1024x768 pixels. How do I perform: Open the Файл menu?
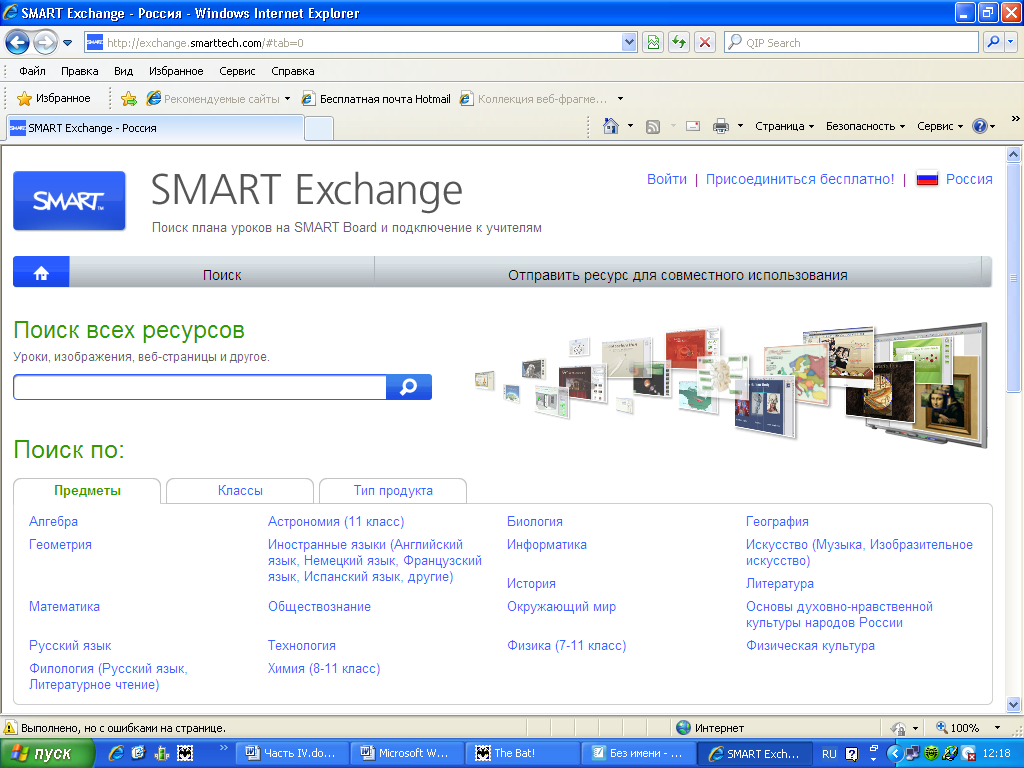tap(32, 71)
